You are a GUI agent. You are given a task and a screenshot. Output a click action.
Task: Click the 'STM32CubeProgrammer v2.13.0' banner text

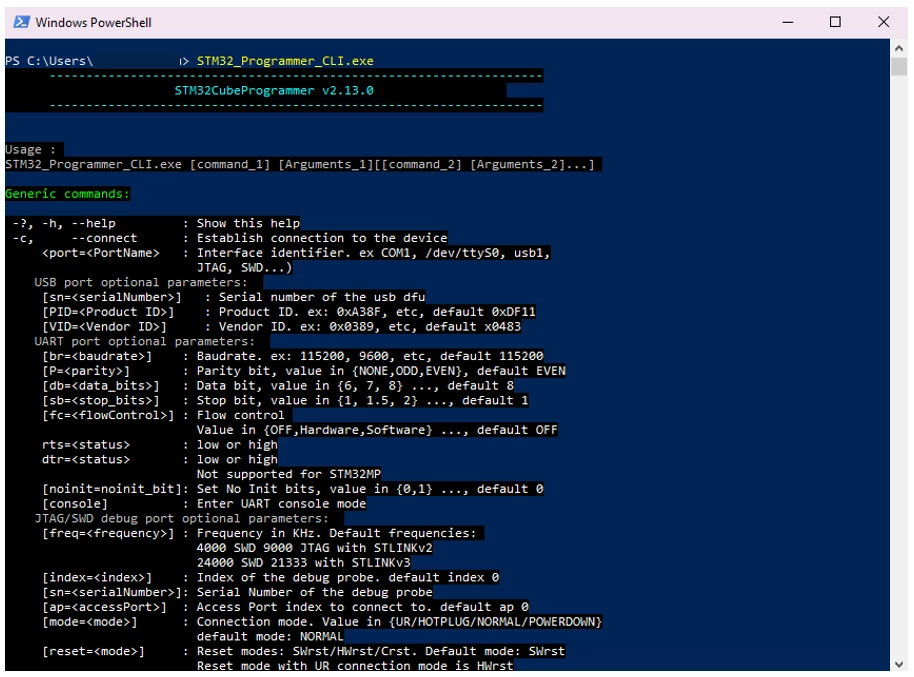click(274, 90)
